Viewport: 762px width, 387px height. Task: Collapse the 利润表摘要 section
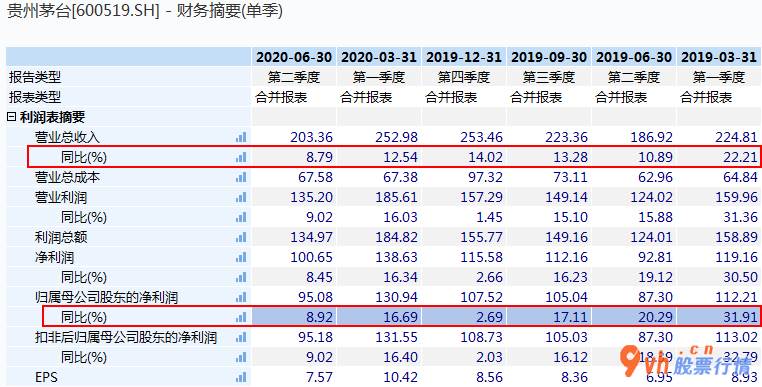12,117
